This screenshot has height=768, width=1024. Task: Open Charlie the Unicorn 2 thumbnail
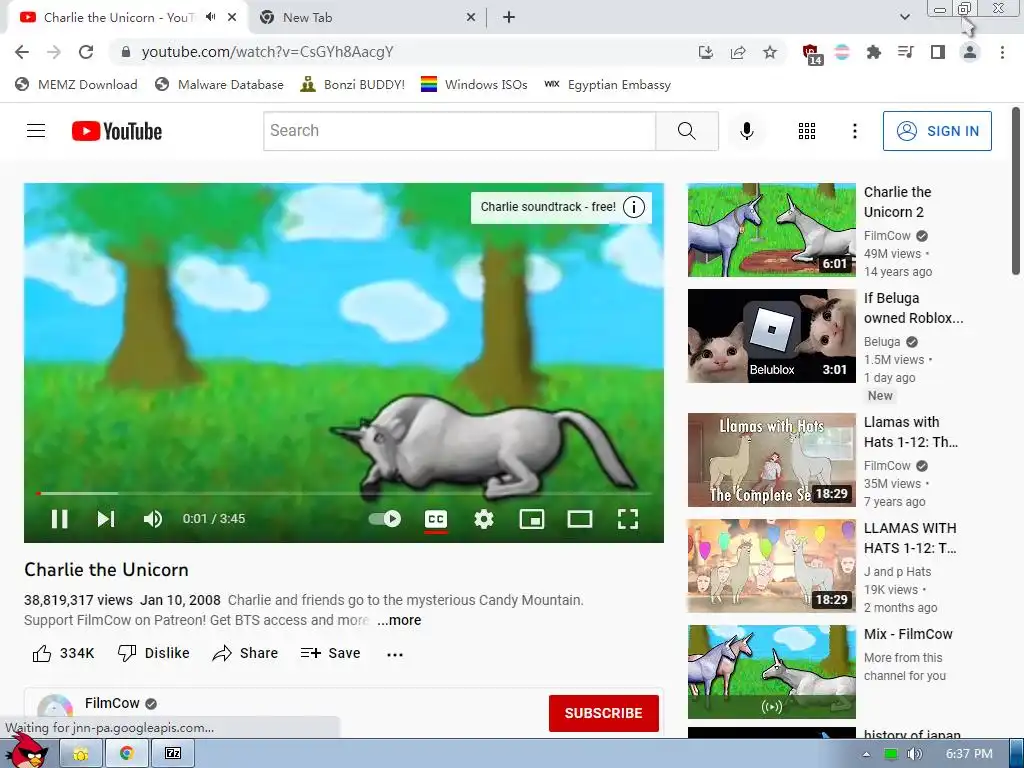pos(771,230)
